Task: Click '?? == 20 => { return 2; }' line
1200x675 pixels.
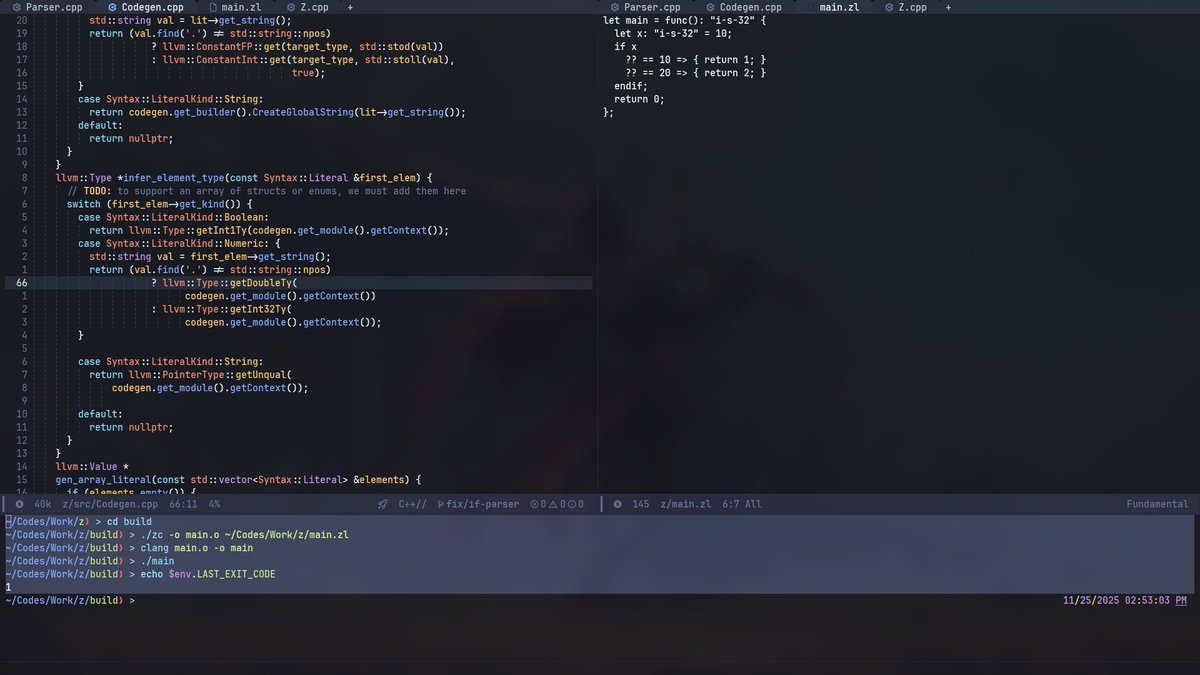Action: coord(696,73)
